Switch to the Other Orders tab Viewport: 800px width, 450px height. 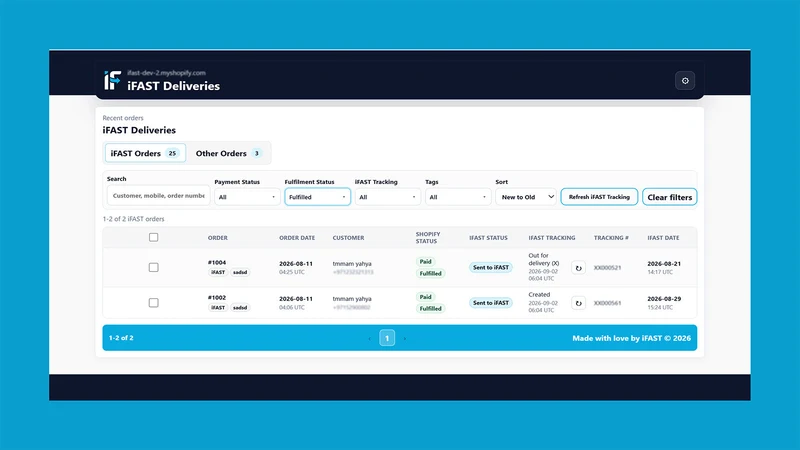228,153
